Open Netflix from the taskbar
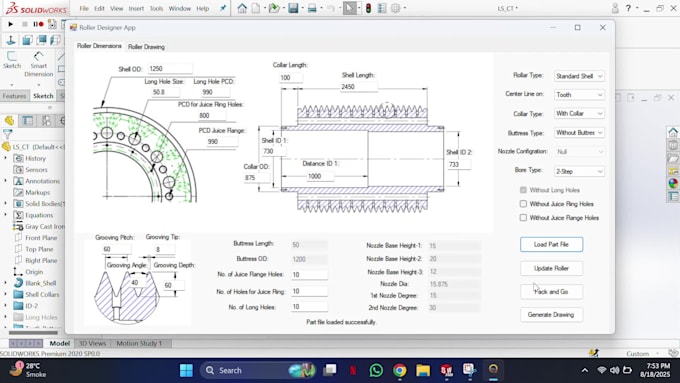The image size is (680, 383). (353, 370)
